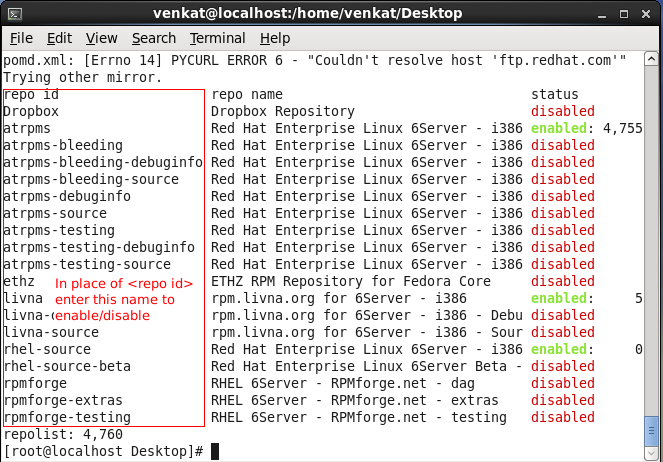The image size is (663, 462).
Task: Click the PYCURL ERROR 6 message line
Action: 315,60
